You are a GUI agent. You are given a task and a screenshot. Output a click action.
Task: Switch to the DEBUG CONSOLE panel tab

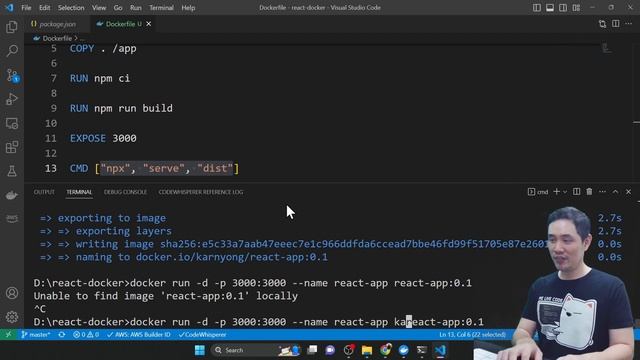[x=125, y=192]
